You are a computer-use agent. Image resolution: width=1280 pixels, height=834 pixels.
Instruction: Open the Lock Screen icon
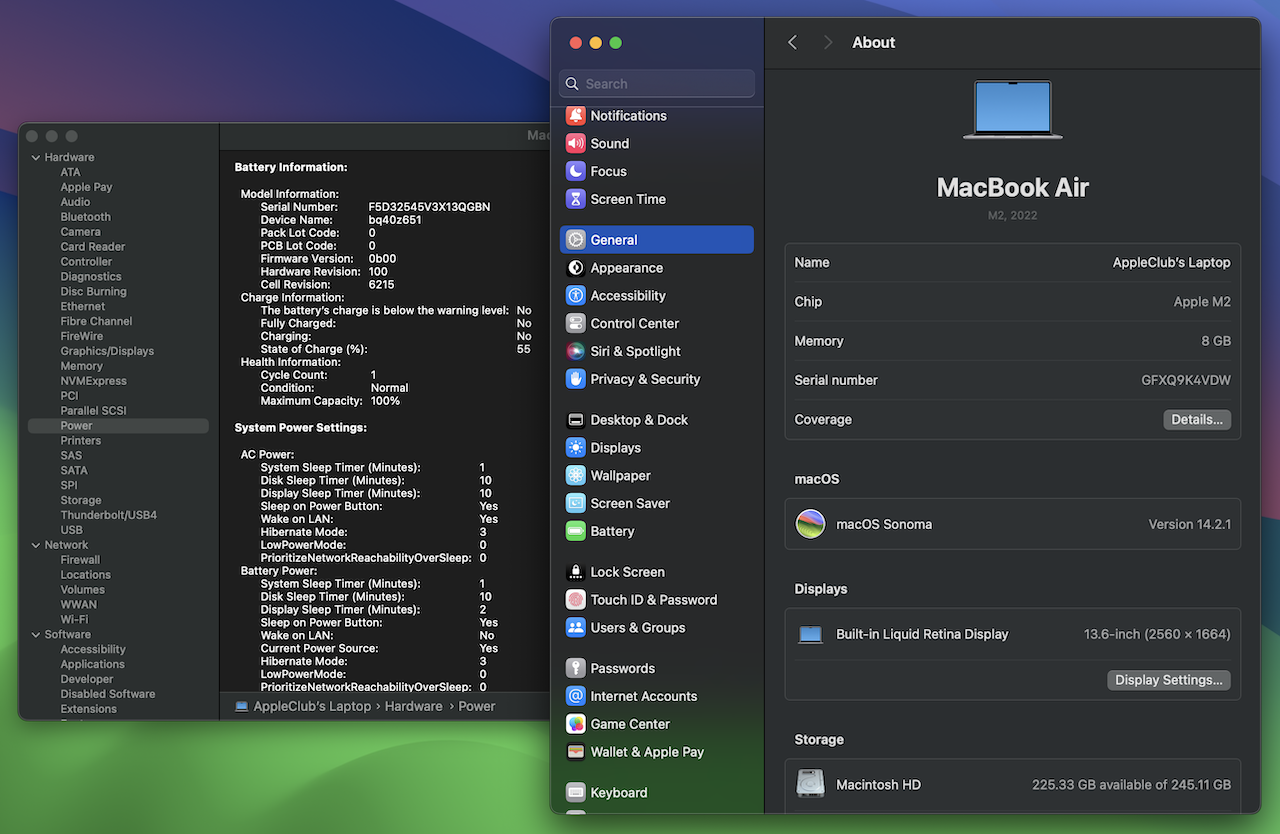coord(575,572)
